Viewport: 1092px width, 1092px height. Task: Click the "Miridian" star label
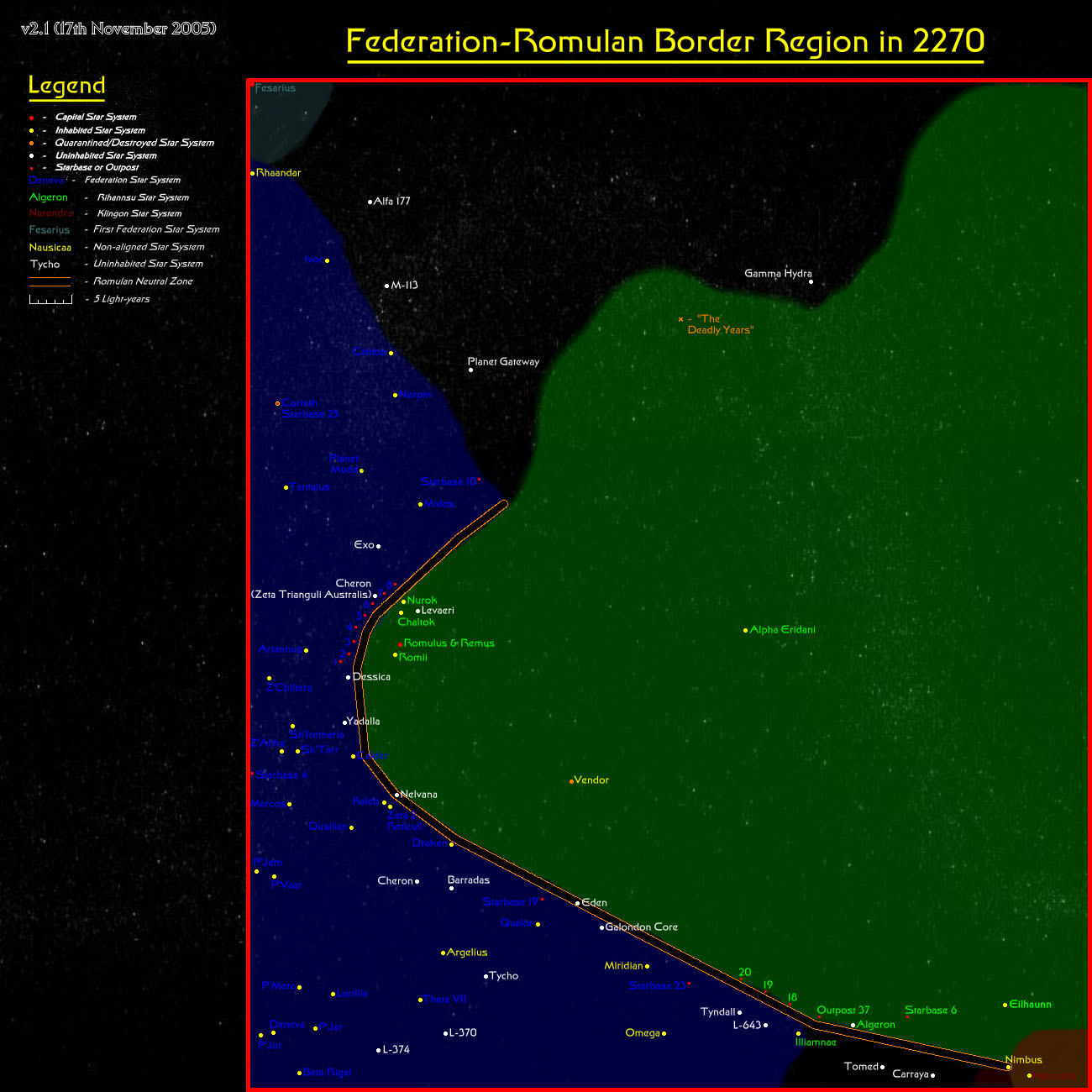click(623, 966)
